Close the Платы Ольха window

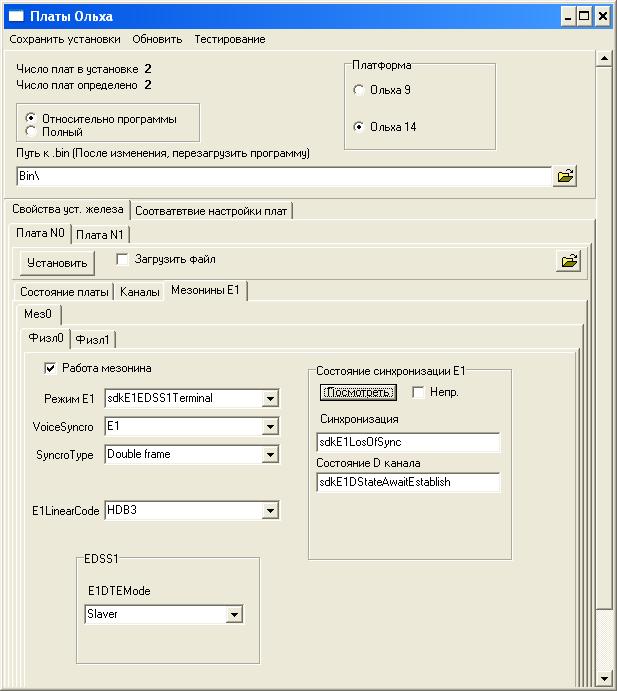(x=602, y=17)
